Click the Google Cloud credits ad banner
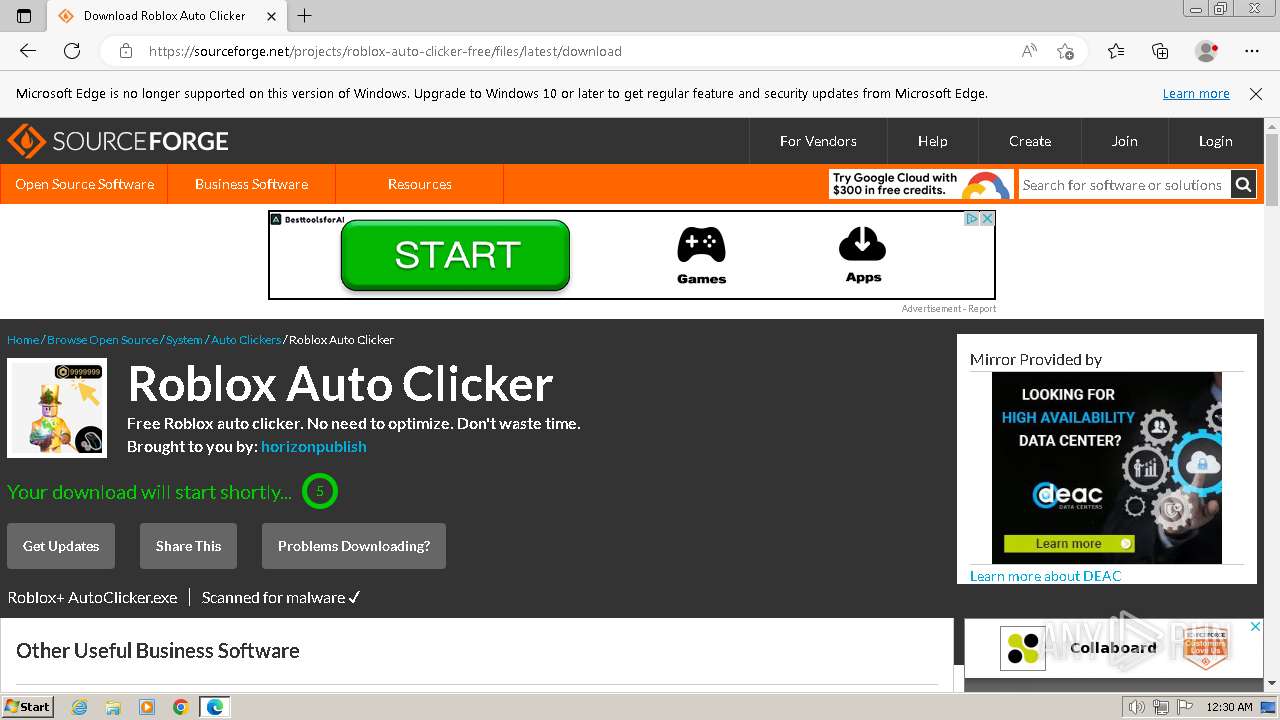This screenshot has height=720, width=1280. tap(921, 184)
